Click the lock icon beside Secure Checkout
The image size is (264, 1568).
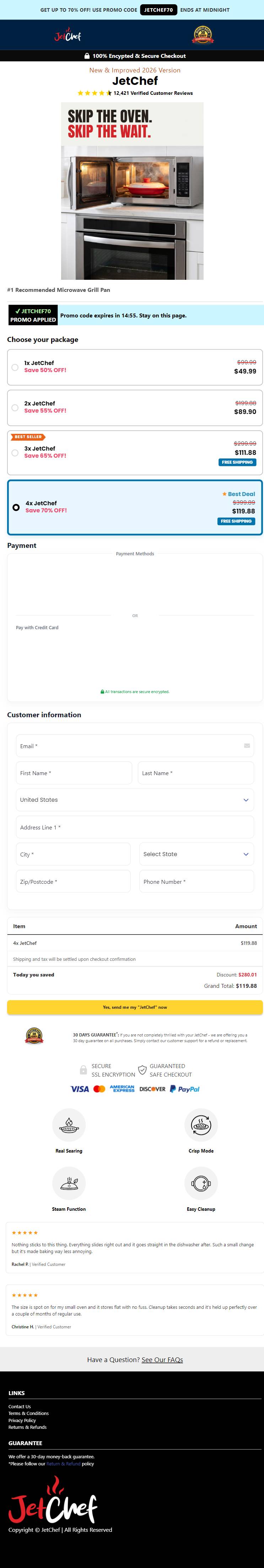point(87,55)
